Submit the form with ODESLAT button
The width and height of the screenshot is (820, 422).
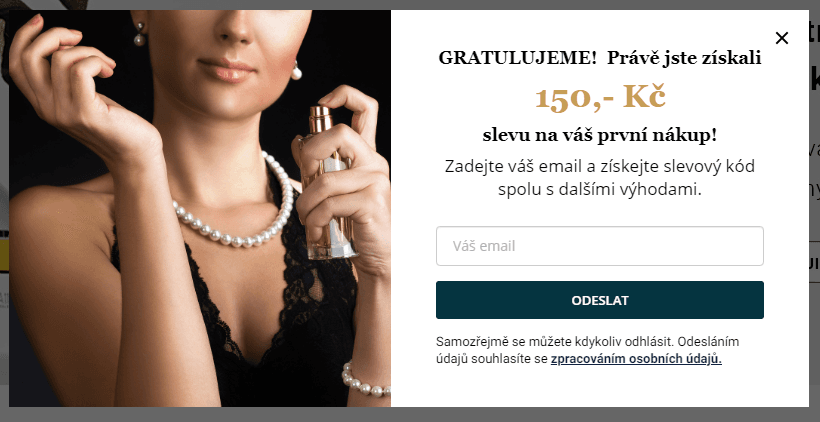pos(600,300)
